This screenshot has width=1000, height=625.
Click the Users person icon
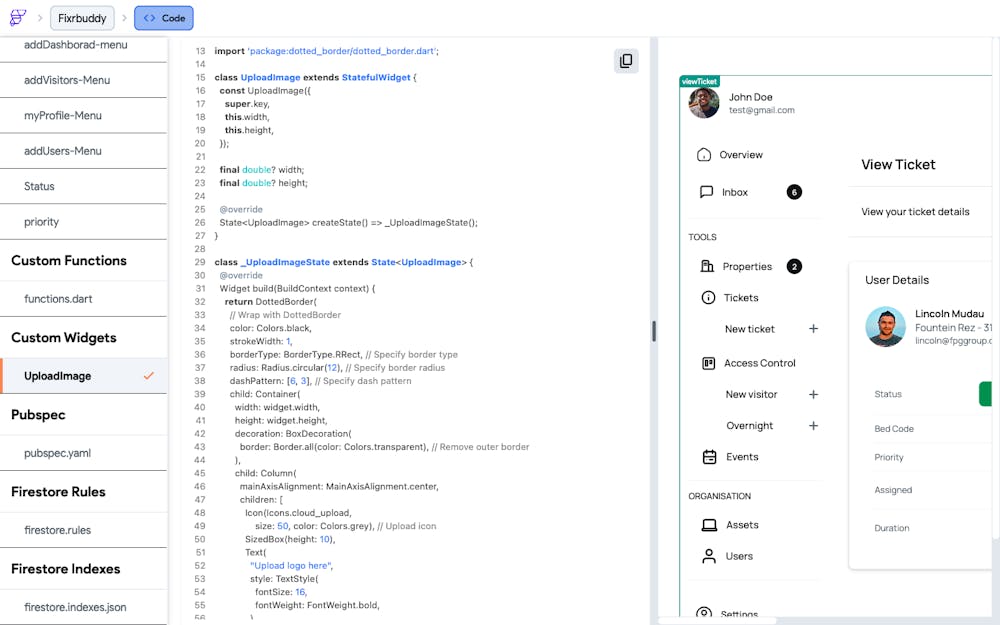(709, 556)
